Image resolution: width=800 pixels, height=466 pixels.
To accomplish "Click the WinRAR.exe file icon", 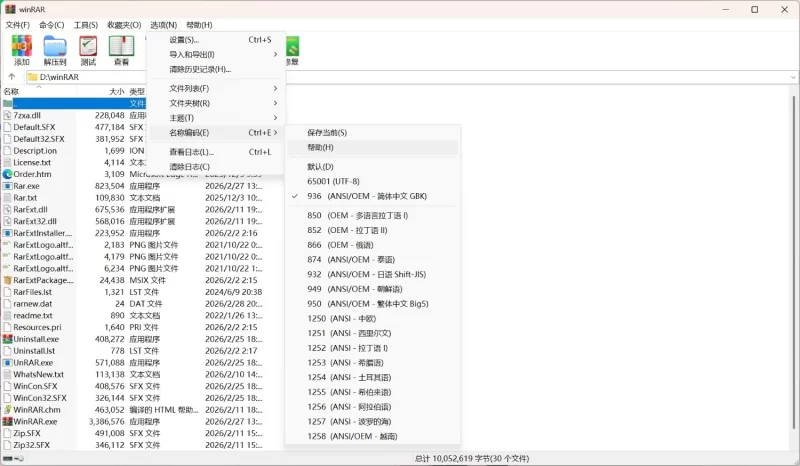I will 7,421.
